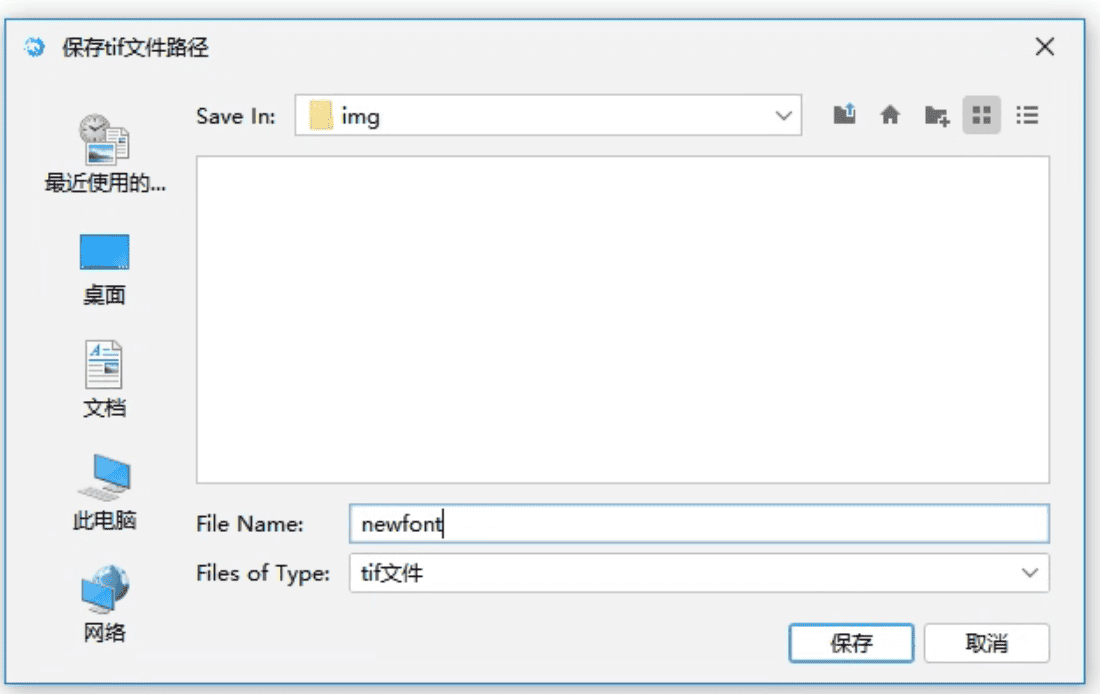Click the empty file list area
This screenshot has height=694, width=1100.
622,320
